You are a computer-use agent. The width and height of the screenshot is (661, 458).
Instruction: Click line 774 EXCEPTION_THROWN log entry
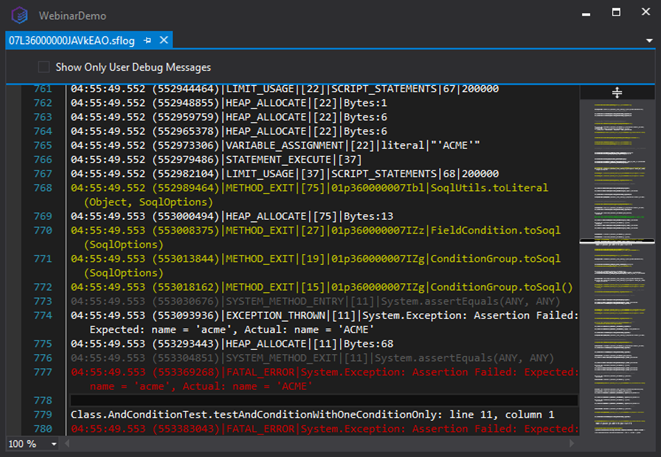tap(324, 323)
